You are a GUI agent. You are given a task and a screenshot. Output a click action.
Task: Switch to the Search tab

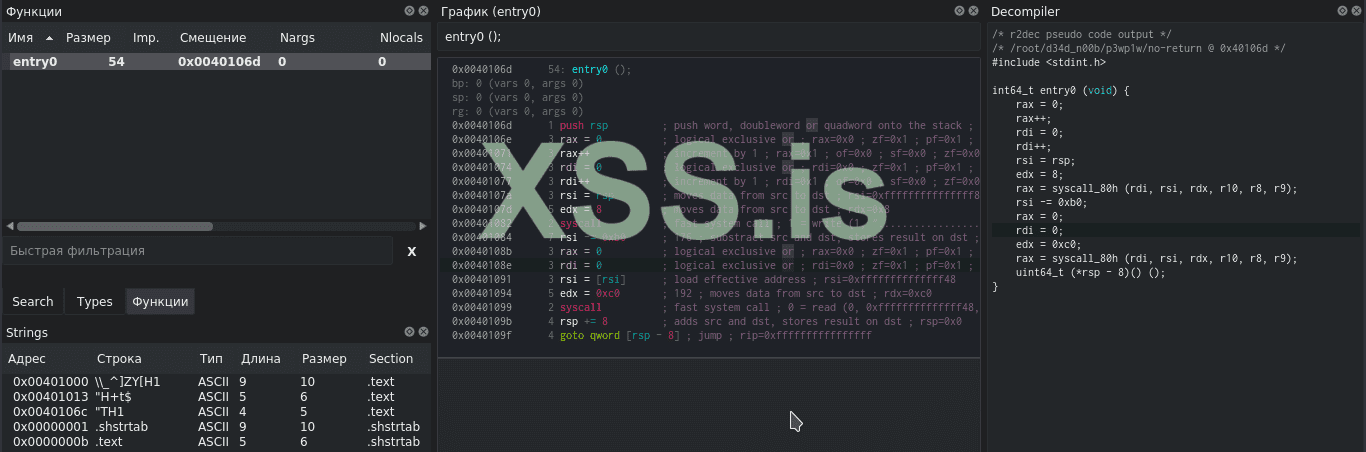click(x=33, y=301)
